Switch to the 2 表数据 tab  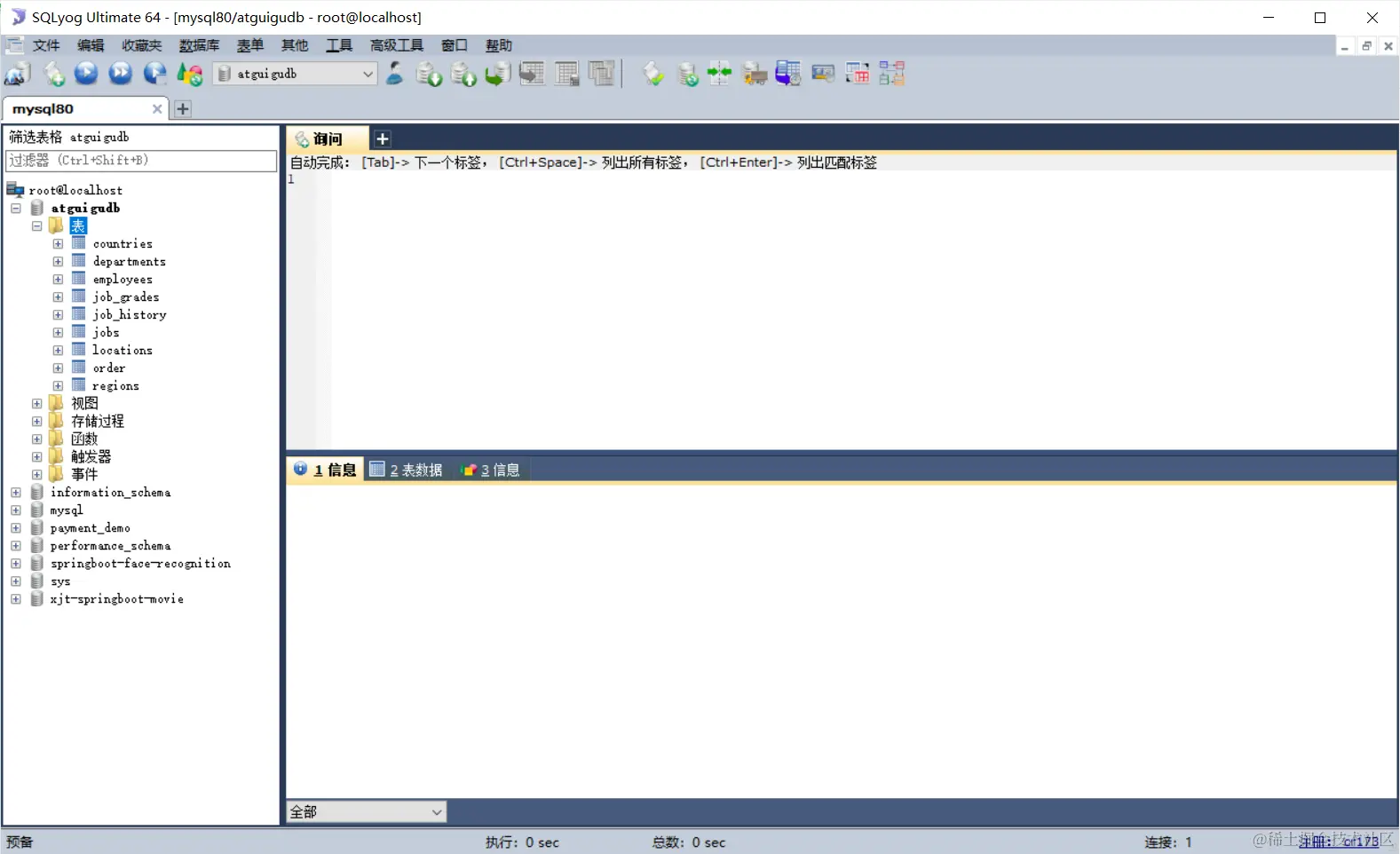click(x=407, y=470)
